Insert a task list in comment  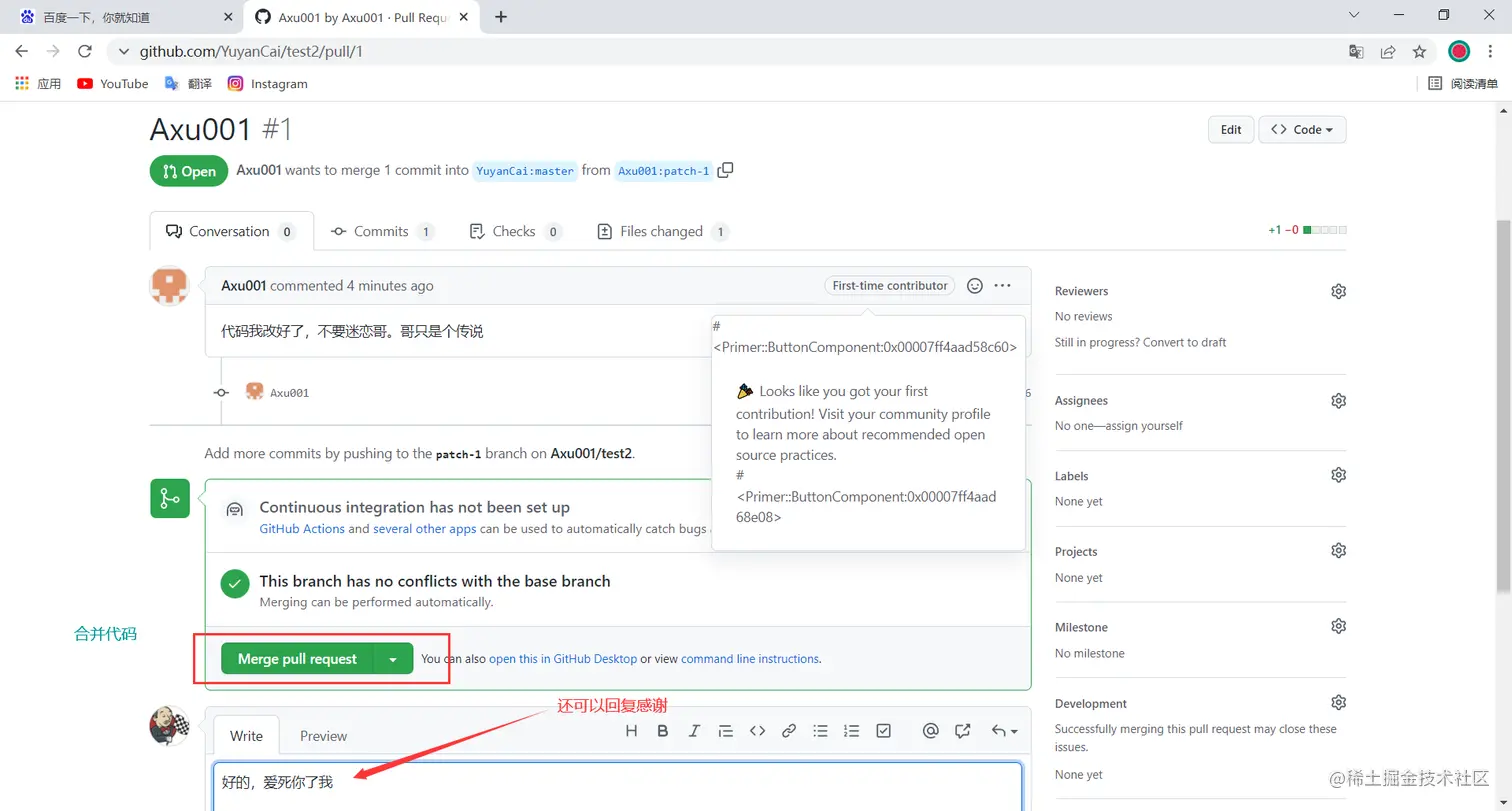pos(883,731)
